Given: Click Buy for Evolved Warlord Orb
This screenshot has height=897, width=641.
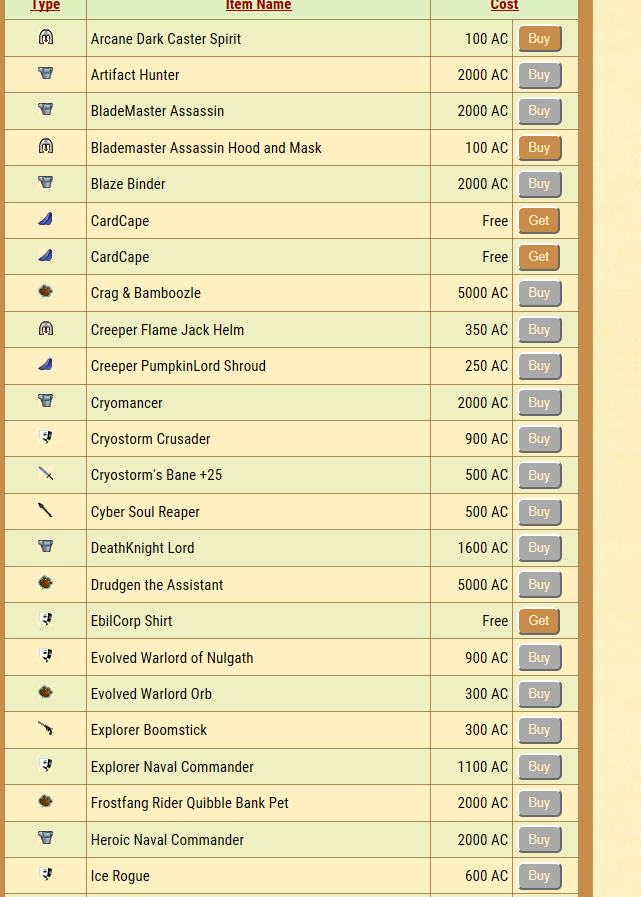Looking at the screenshot, I should (539, 694).
